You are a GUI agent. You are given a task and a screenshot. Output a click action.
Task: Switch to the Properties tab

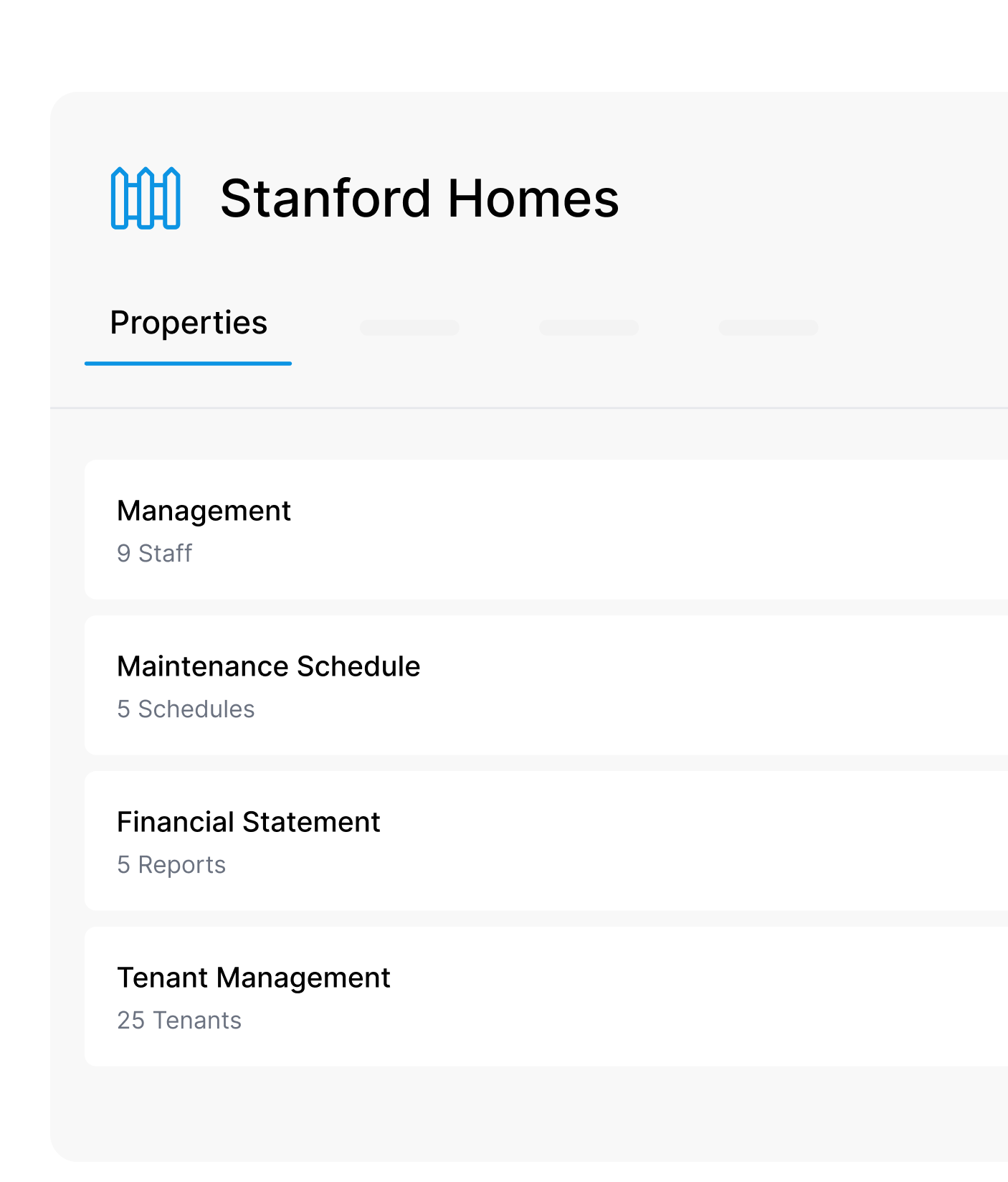(x=189, y=323)
